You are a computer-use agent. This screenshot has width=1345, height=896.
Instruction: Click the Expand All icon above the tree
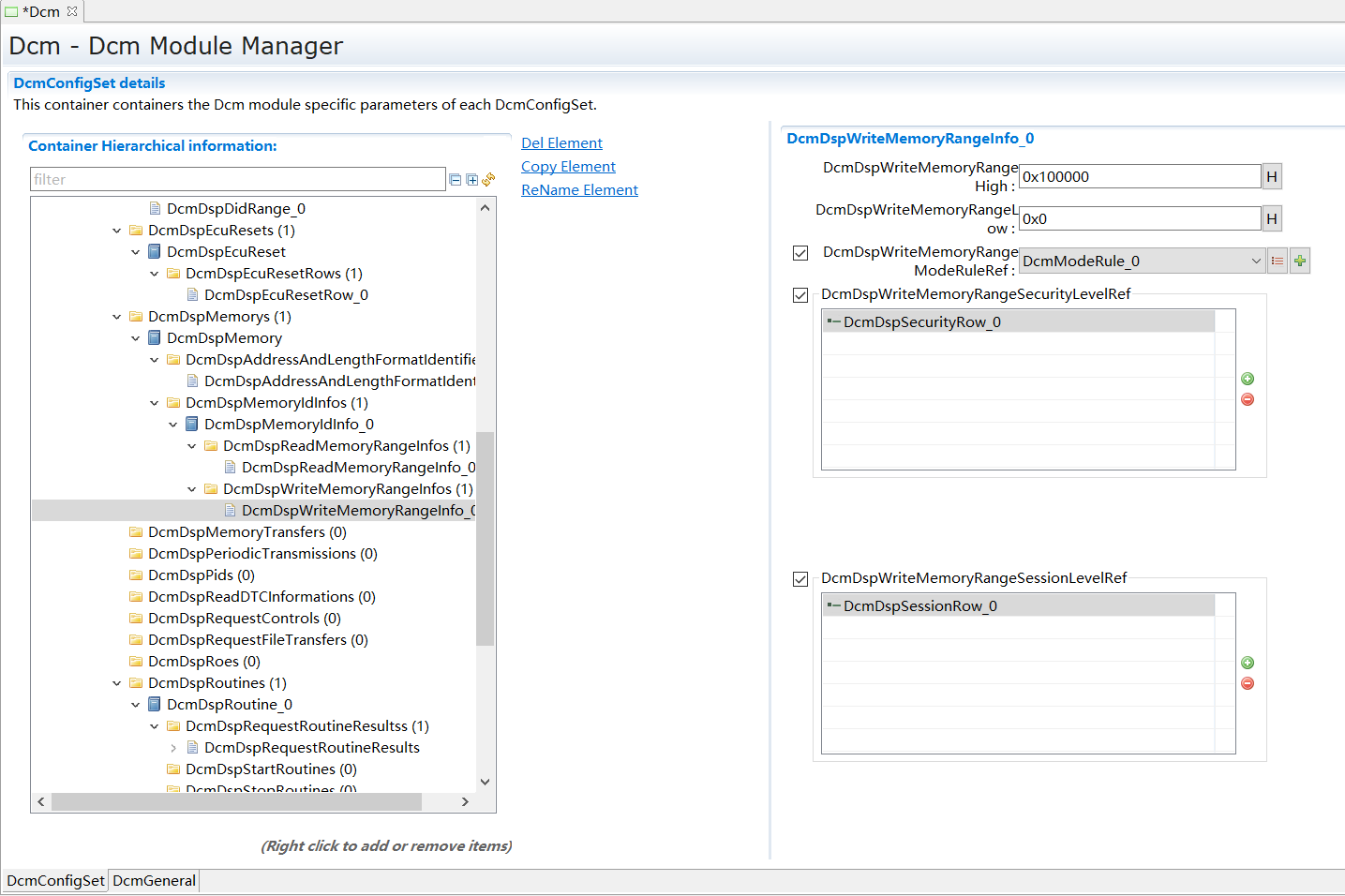tap(471, 179)
